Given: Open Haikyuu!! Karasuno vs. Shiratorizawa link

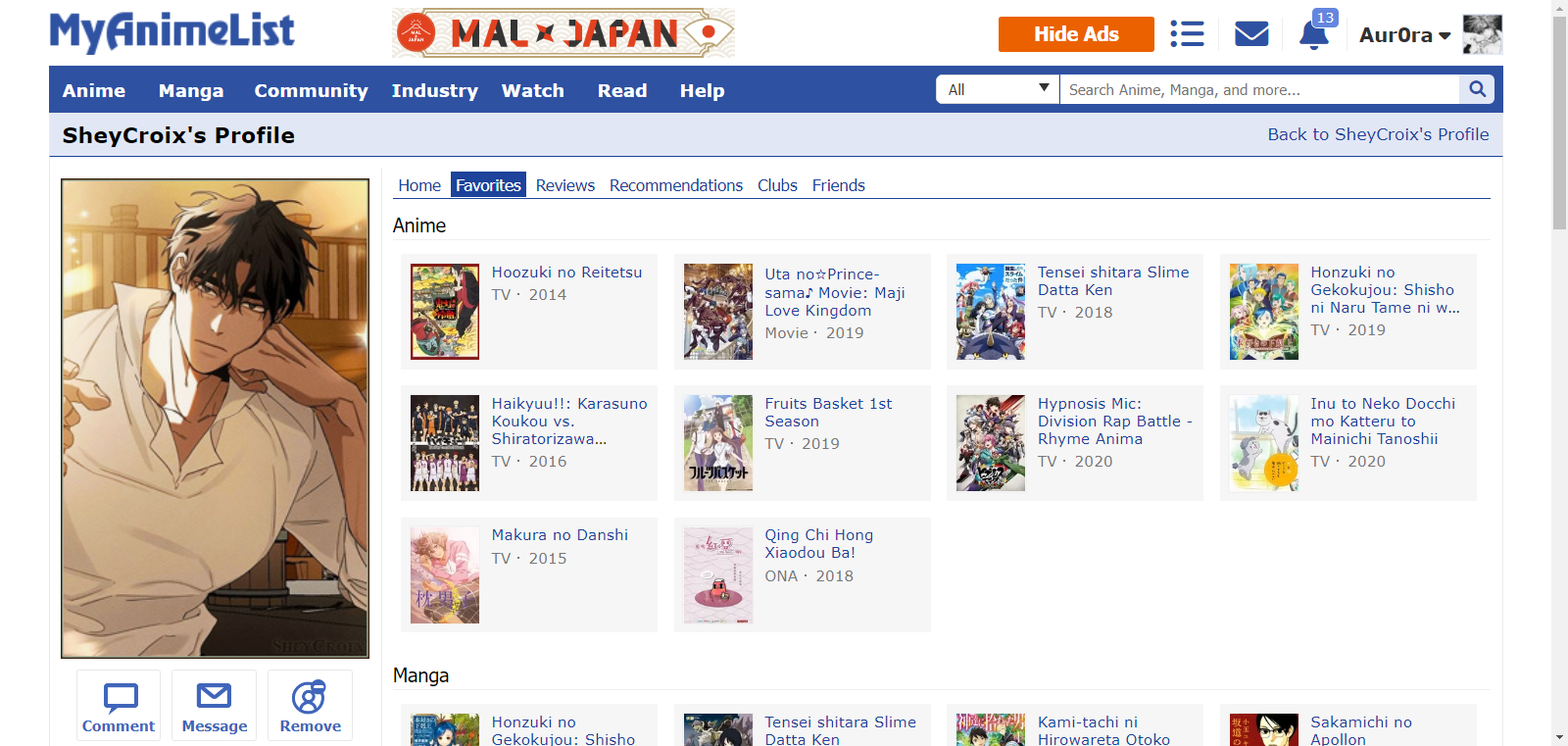Looking at the screenshot, I should 569,422.
